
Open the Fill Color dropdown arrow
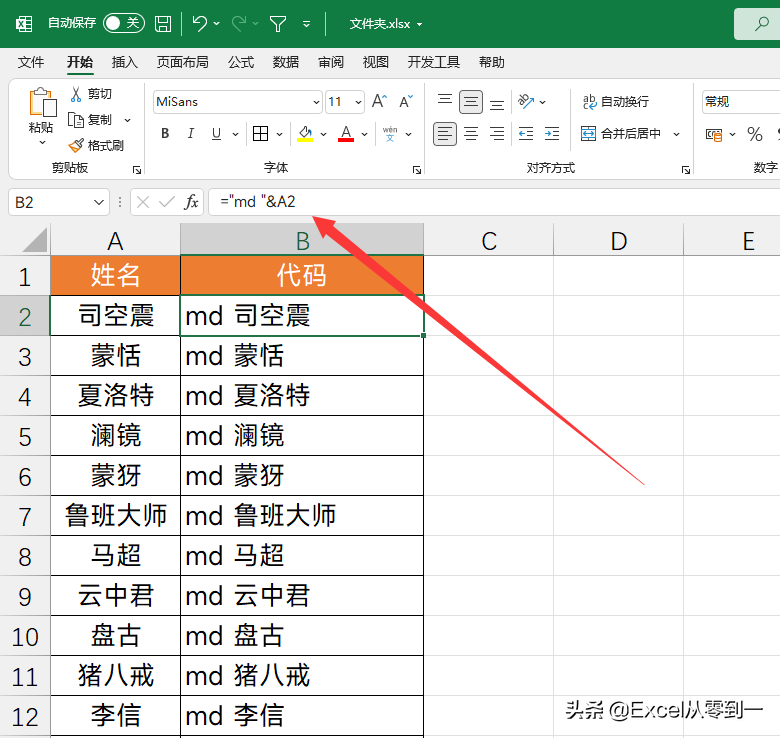click(x=323, y=134)
